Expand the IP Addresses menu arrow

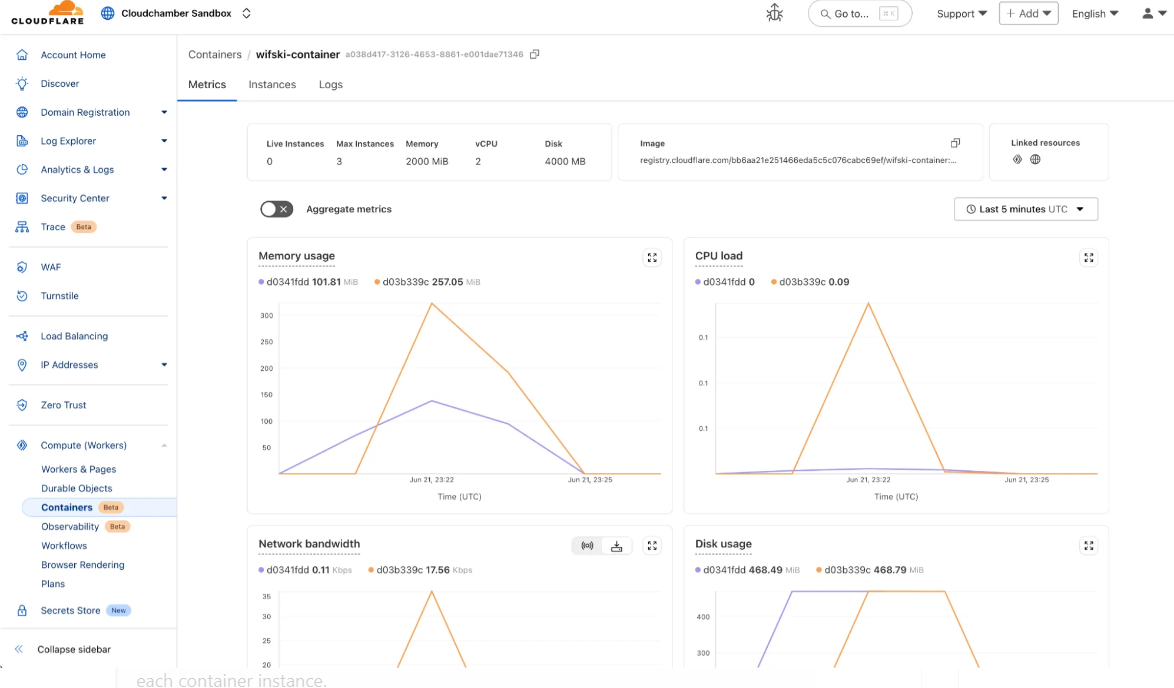point(164,365)
